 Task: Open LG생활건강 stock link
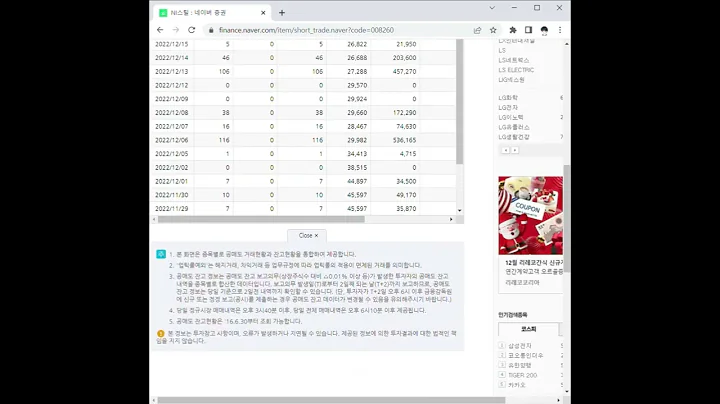(x=514, y=137)
